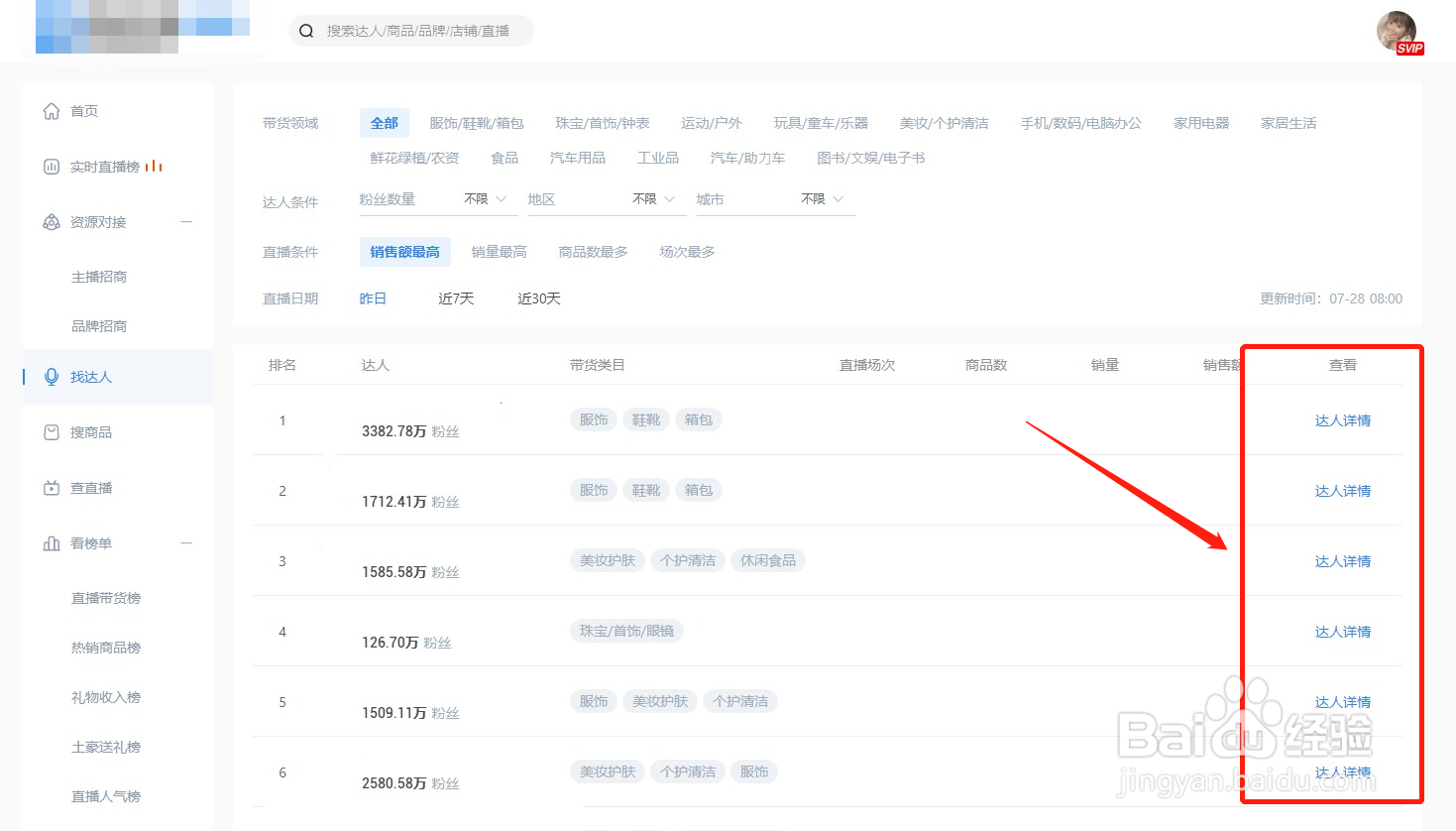Switch date filter to 近7天
Image resolution: width=1456 pixels, height=831 pixels.
click(455, 297)
